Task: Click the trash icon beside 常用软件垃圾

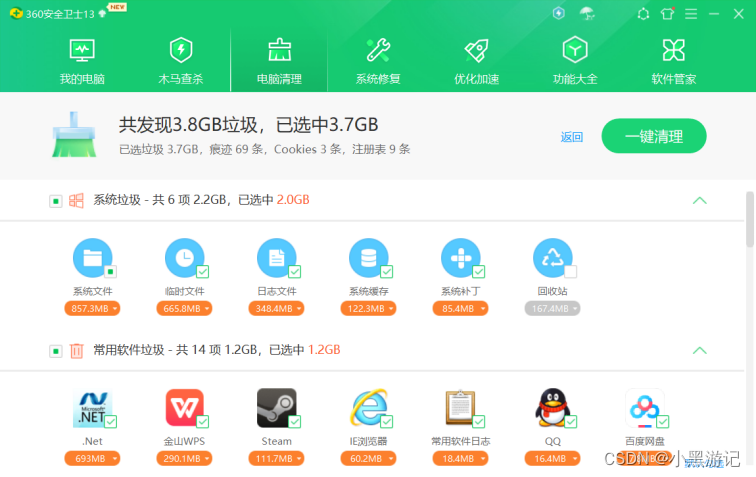Action: pos(76,351)
